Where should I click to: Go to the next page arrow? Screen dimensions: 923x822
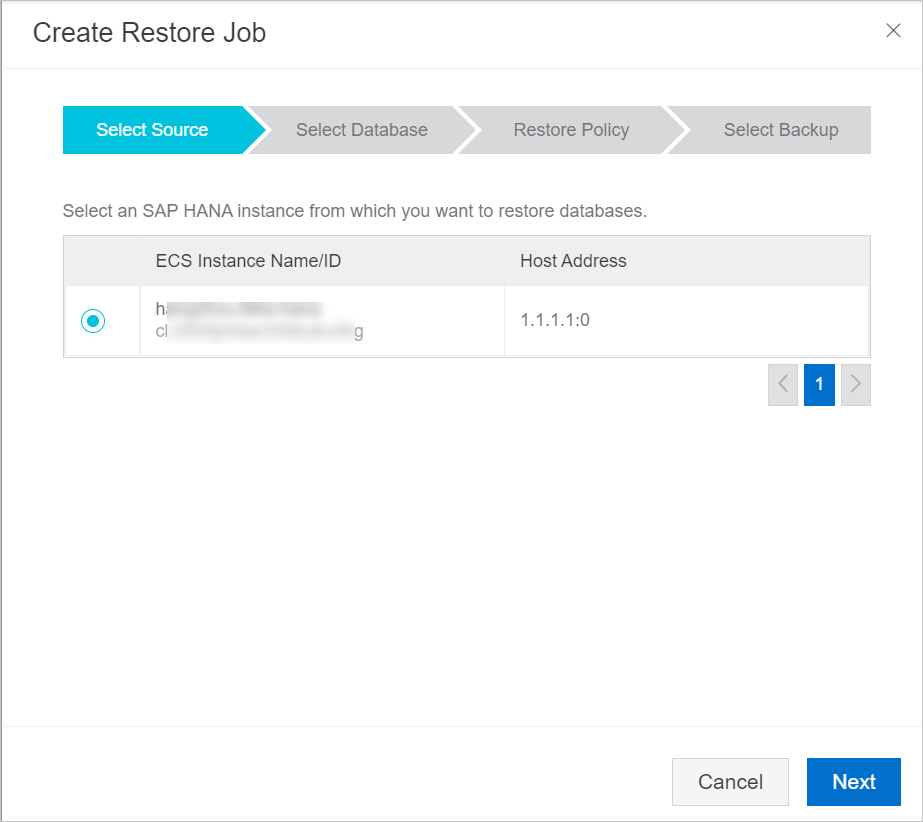pos(856,384)
